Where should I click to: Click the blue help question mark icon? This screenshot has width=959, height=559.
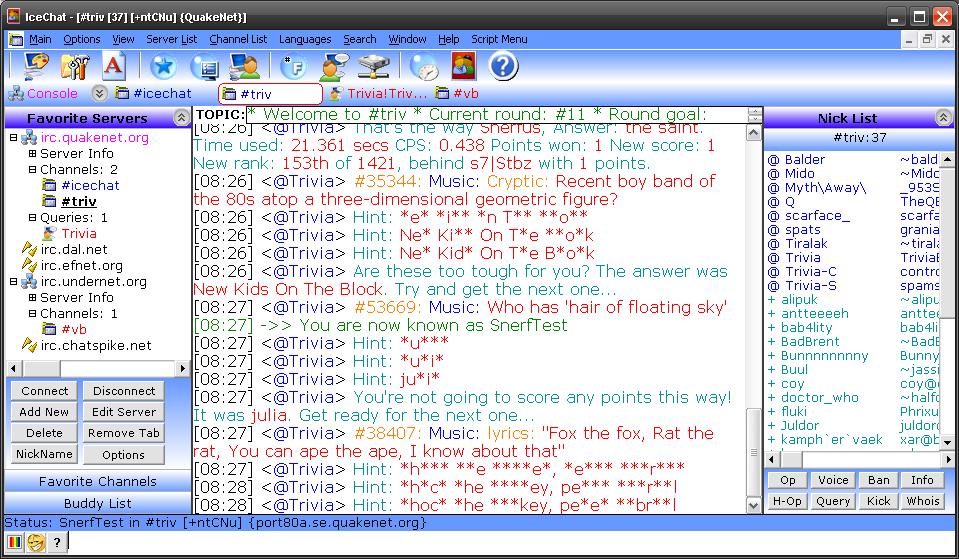(503, 66)
